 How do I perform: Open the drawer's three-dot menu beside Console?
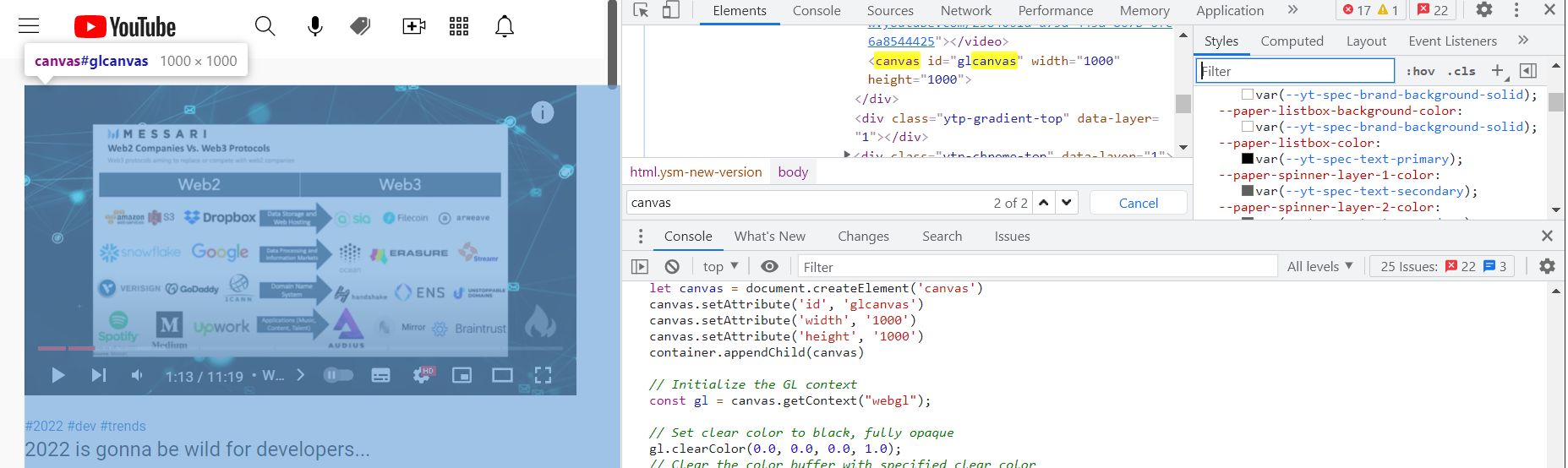tap(641, 237)
